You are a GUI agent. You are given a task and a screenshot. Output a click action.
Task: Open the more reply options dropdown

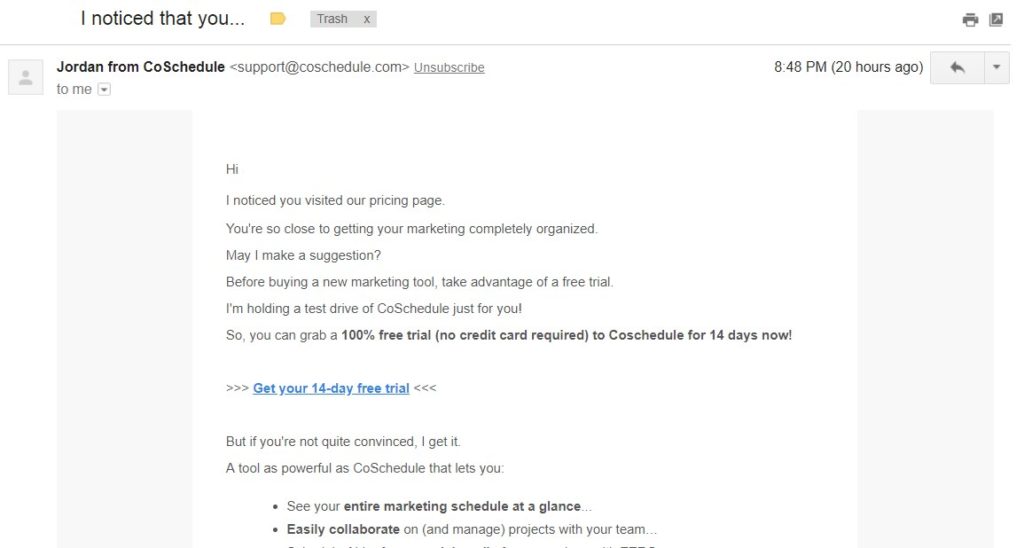[x=997, y=67]
